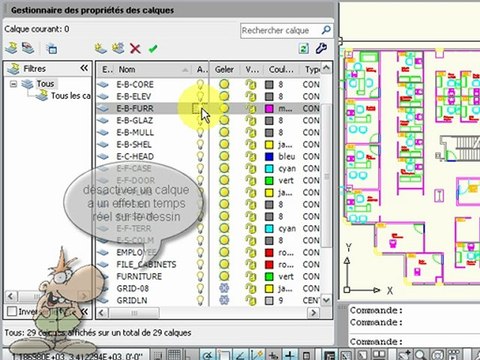Click the Coul... column header
Viewport: 480px width, 360px height.
click(x=281, y=69)
